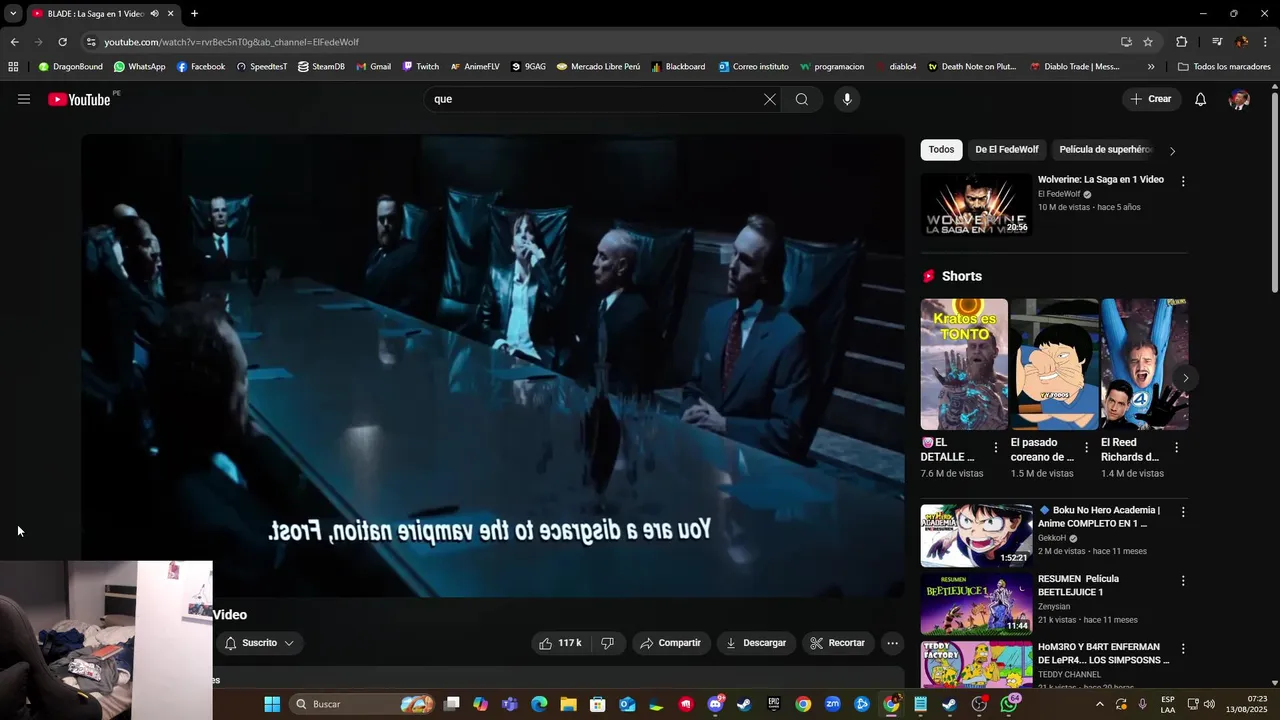The height and width of the screenshot is (720, 1280).
Task: Open the notifications bell
Action: [1201, 99]
